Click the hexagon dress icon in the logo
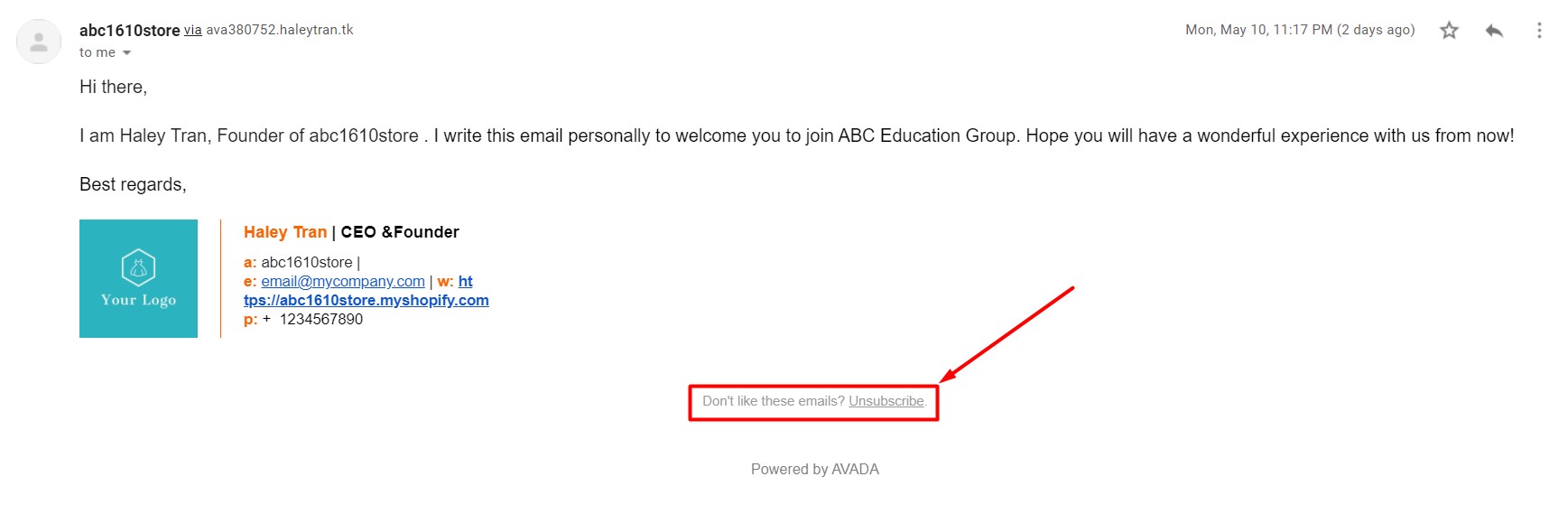Viewport: 1568px width, 514px height. pyautogui.click(x=138, y=267)
